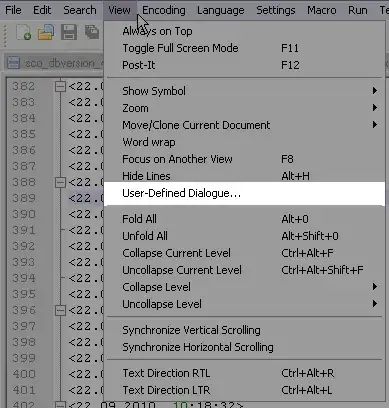Expand the Collapse Level submenu

[245, 287]
